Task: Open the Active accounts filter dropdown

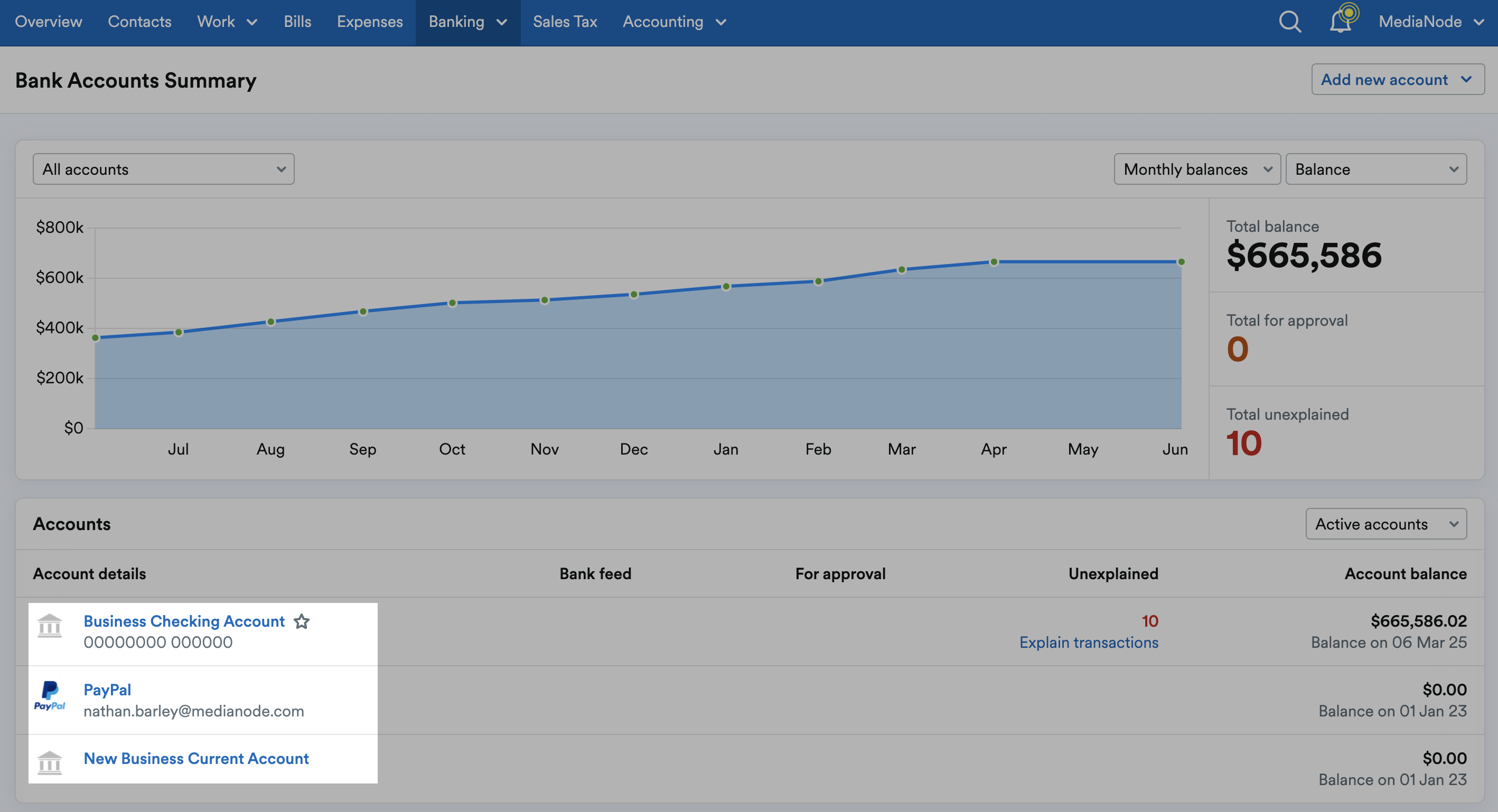Action: pos(1386,524)
